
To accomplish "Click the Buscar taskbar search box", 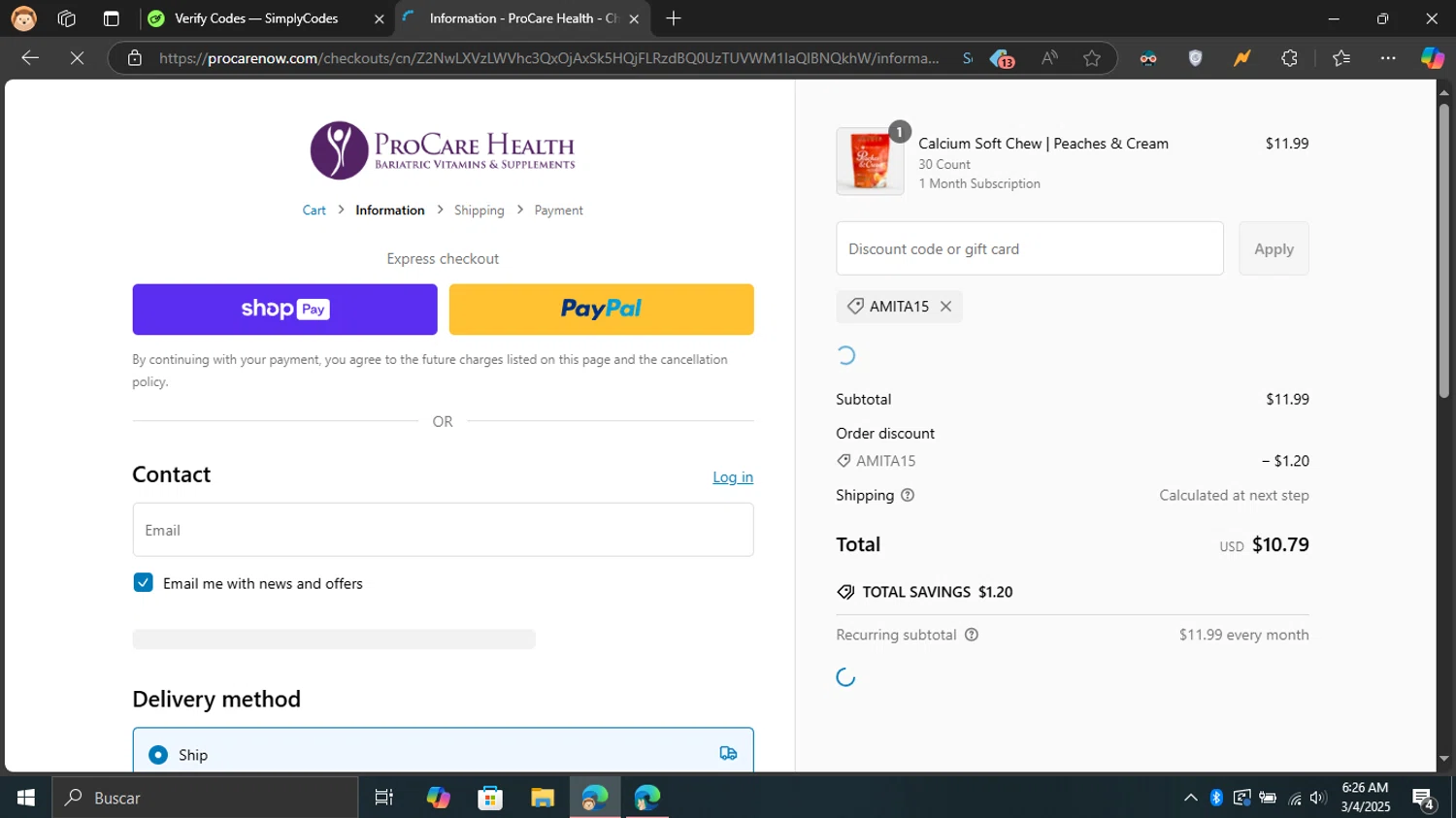I will pyautogui.click(x=206, y=798).
